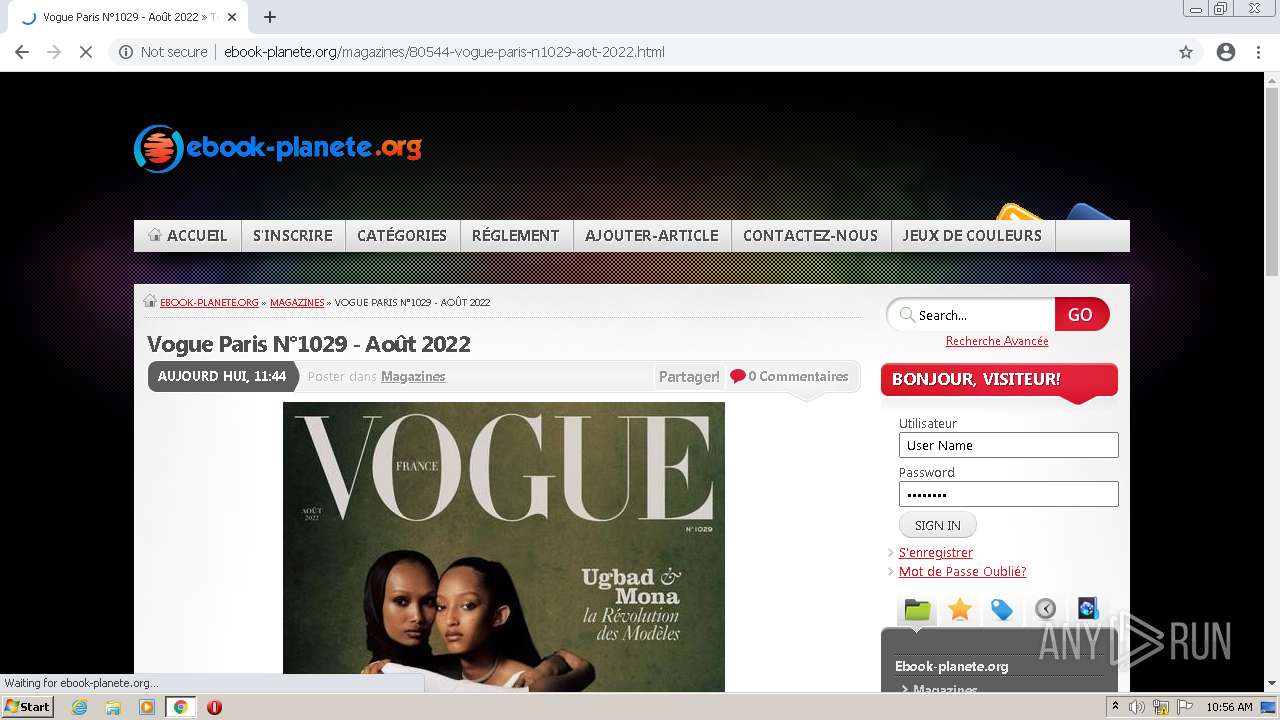Open the AJOUTER-ARTICLE menu item
Screen dimensions: 1280x720
click(x=652, y=236)
